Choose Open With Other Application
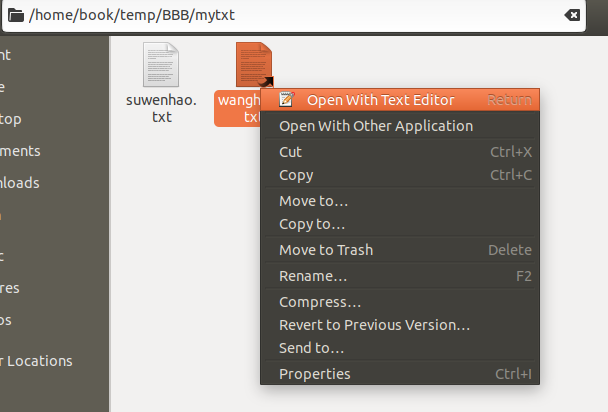 pos(400,126)
